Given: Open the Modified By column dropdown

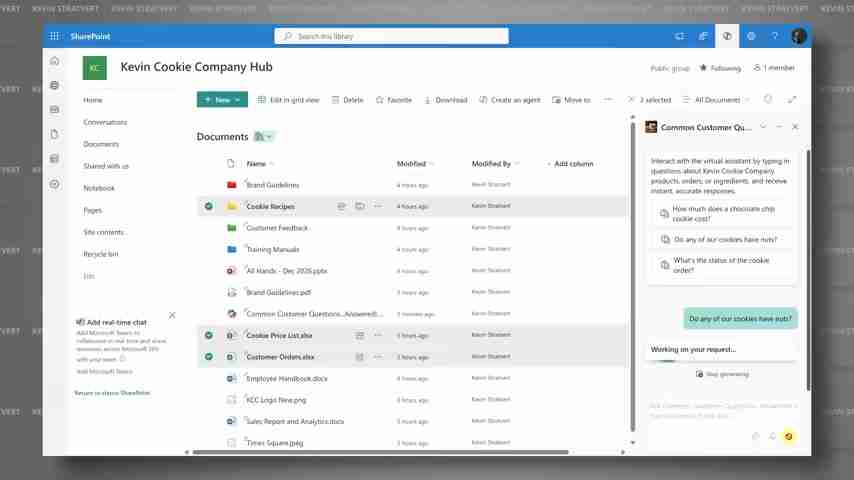Looking at the screenshot, I should 495,164.
